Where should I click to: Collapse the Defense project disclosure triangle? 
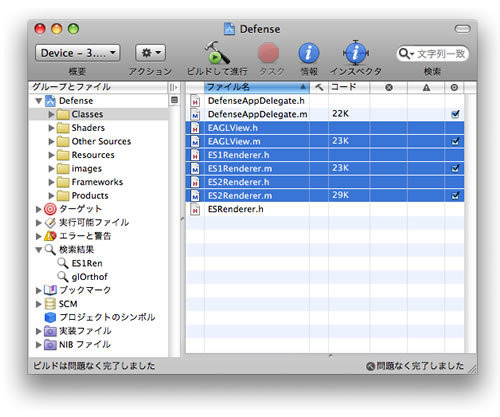[x=39, y=101]
